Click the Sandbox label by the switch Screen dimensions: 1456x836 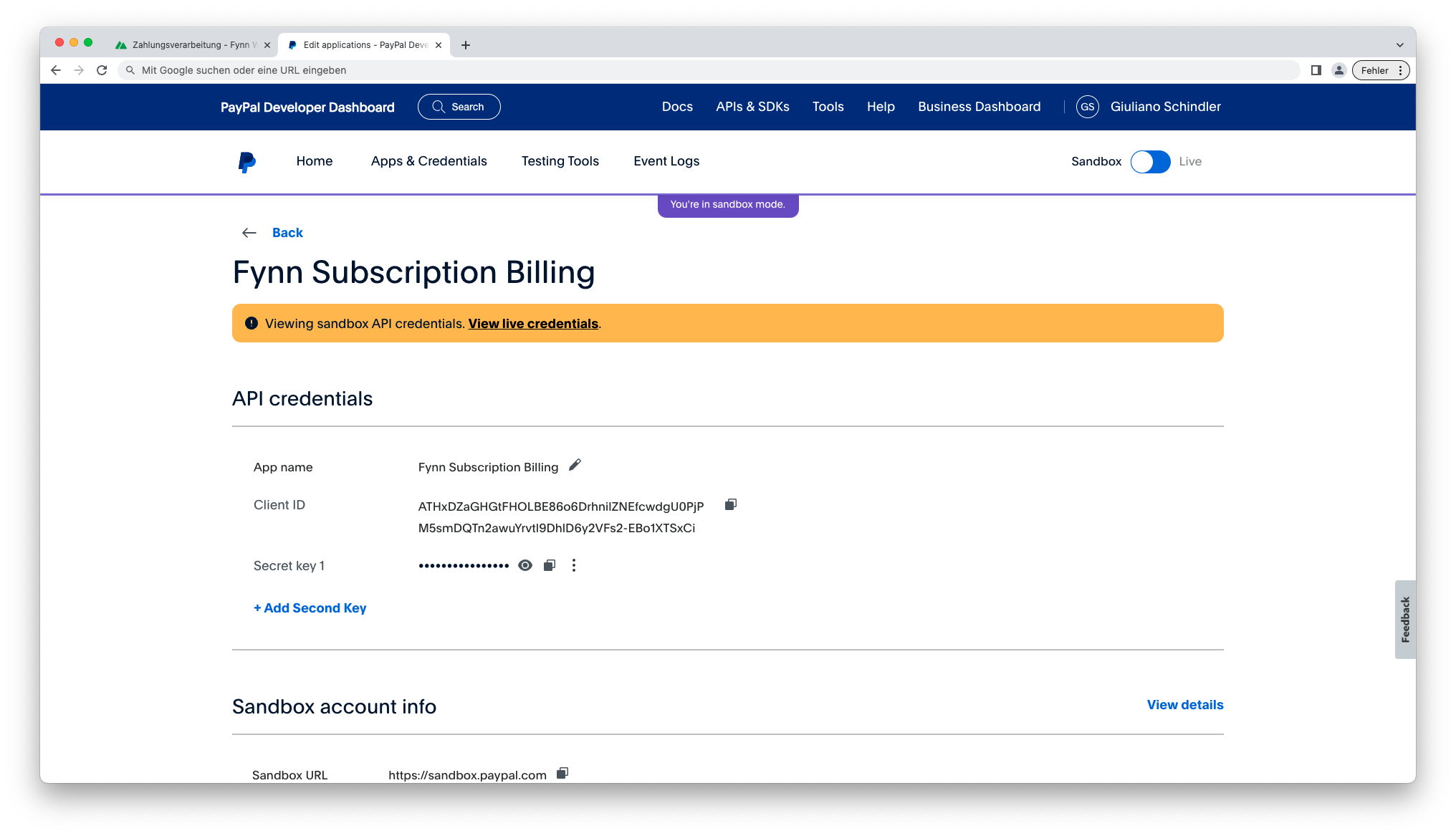click(1096, 161)
